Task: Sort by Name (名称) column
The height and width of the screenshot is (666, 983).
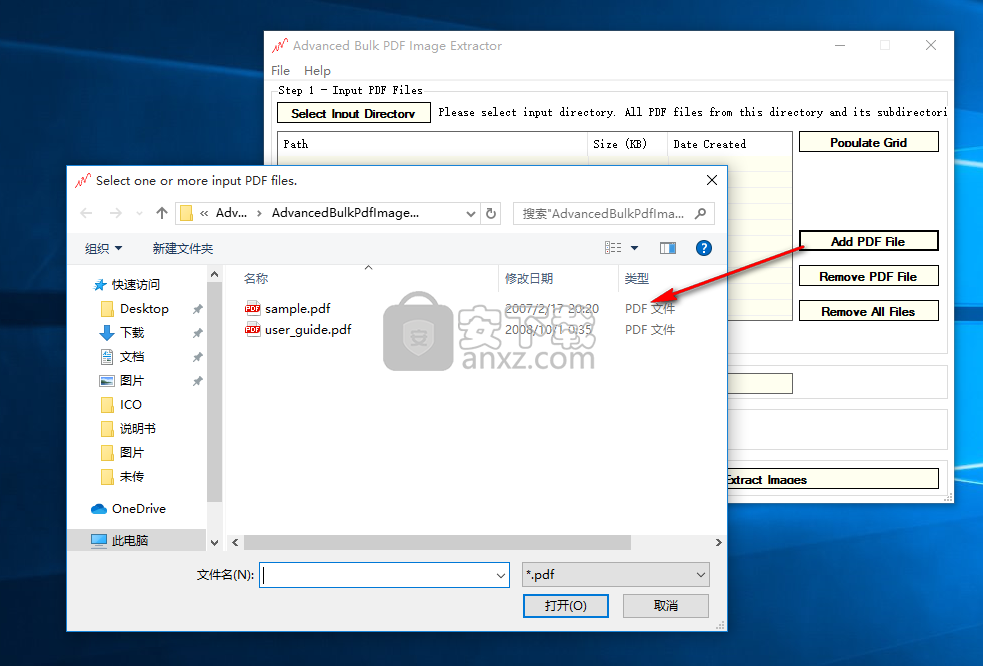Action: pos(256,278)
